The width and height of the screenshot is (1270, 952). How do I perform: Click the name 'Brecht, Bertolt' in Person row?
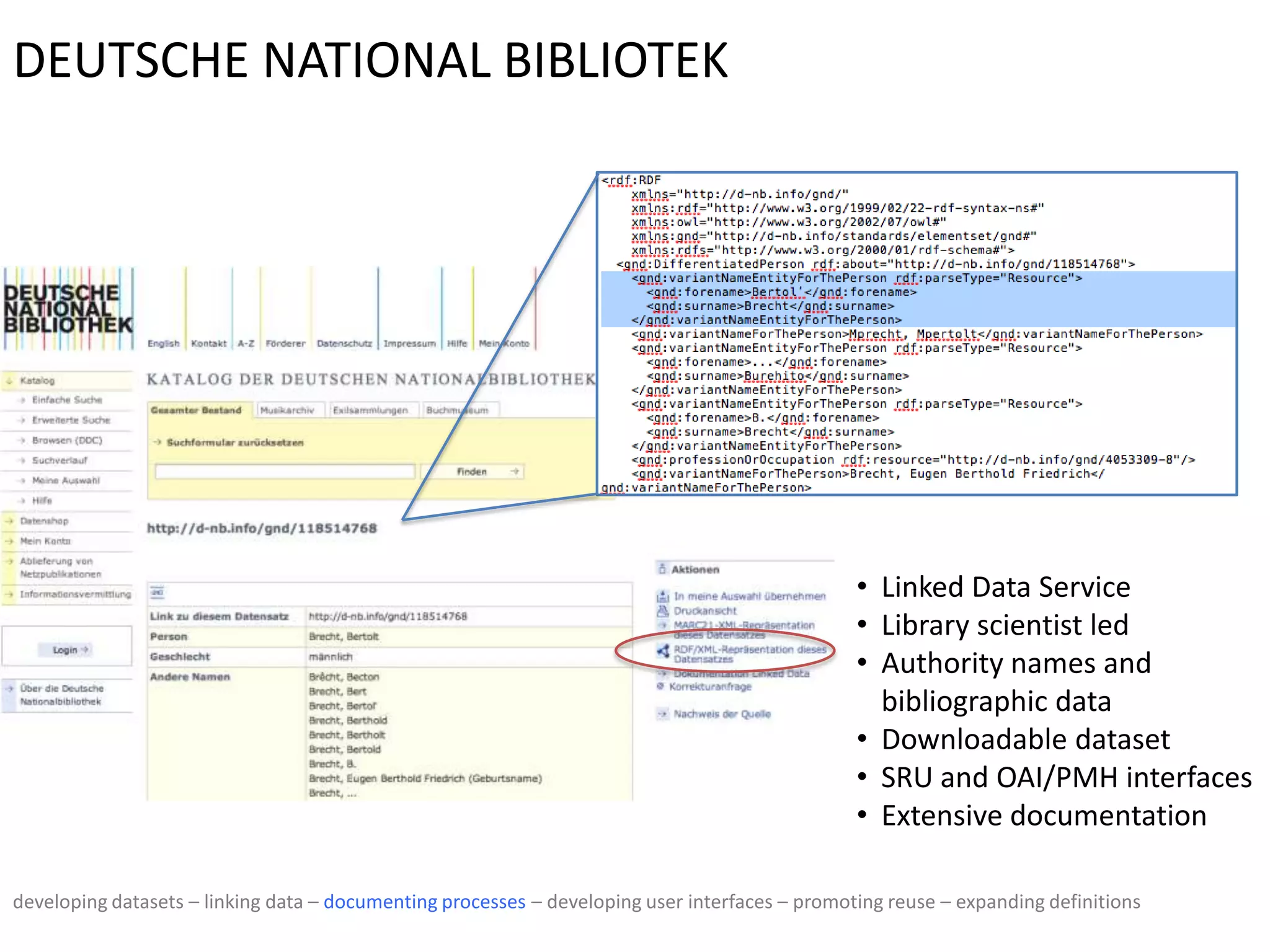[x=344, y=637]
